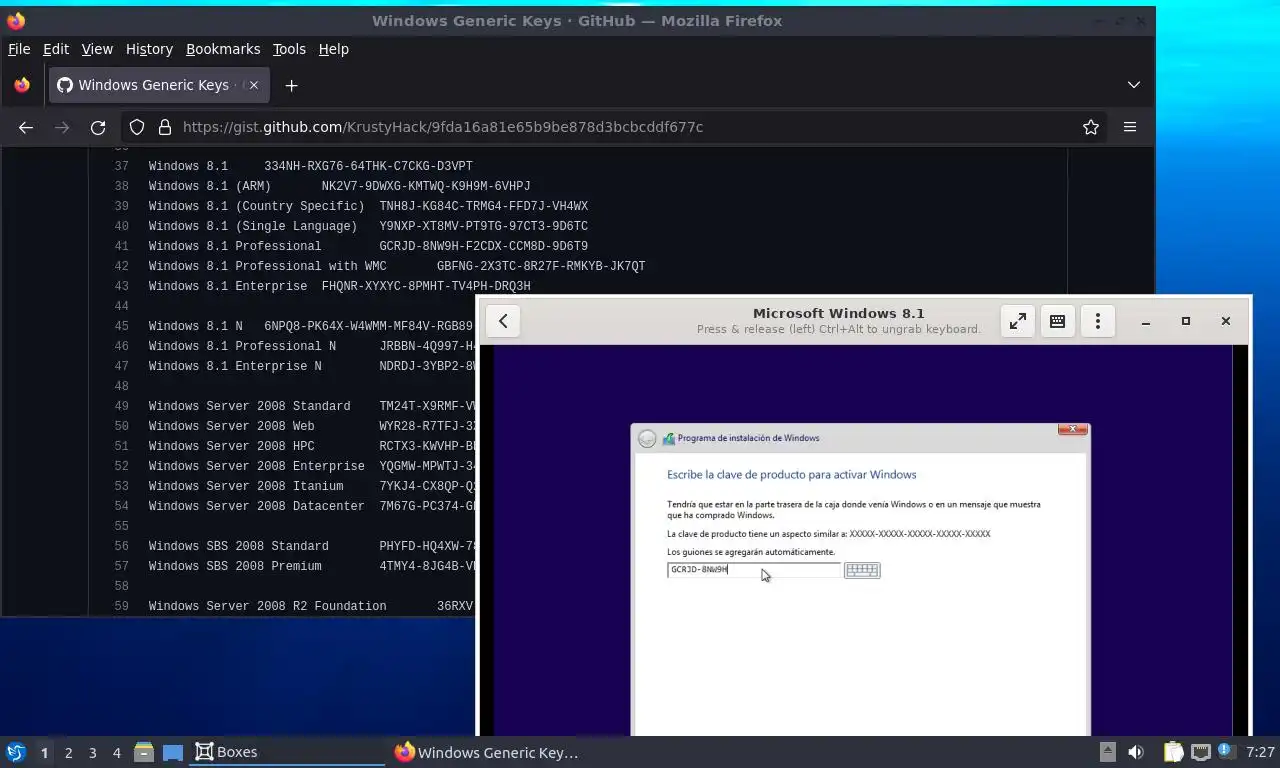Click the key FHQNR-XYXYC-8PMHT-TV4PH-DRQ3H
1280x768 pixels.
(426, 286)
